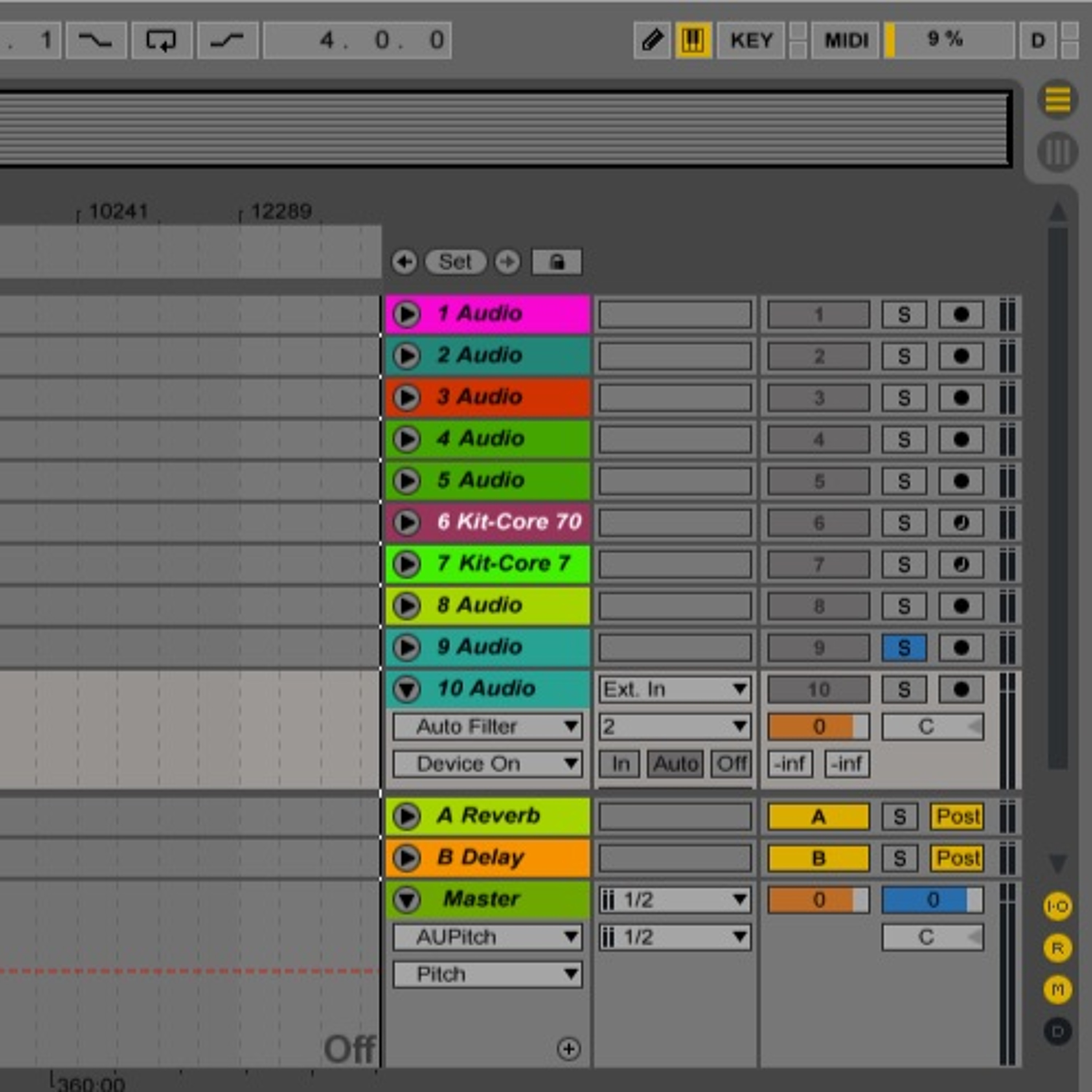Open the Auto Filter device chooser
This screenshot has height=1092, width=1092.
point(487,726)
